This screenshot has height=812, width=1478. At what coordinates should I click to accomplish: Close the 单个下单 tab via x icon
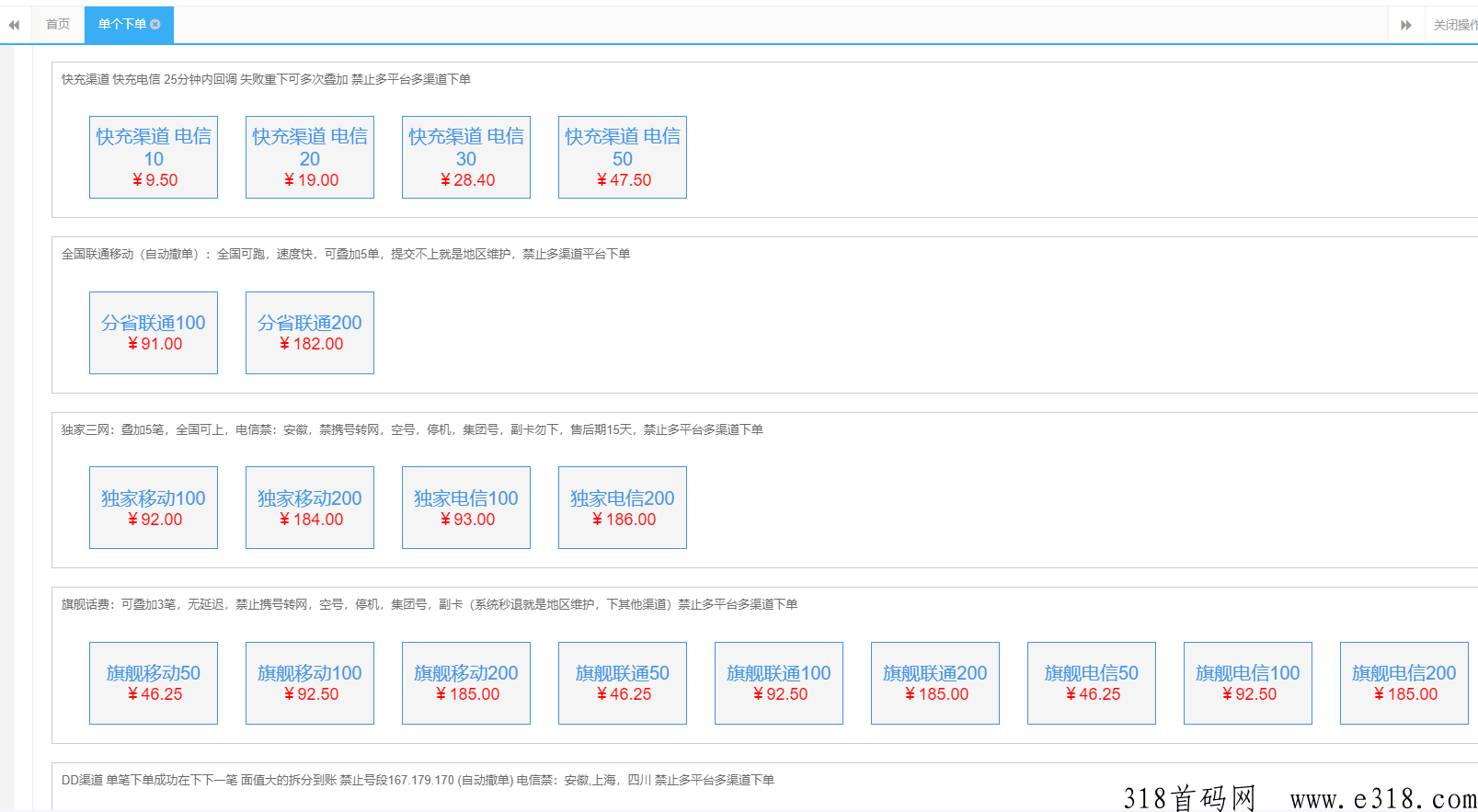[155, 25]
